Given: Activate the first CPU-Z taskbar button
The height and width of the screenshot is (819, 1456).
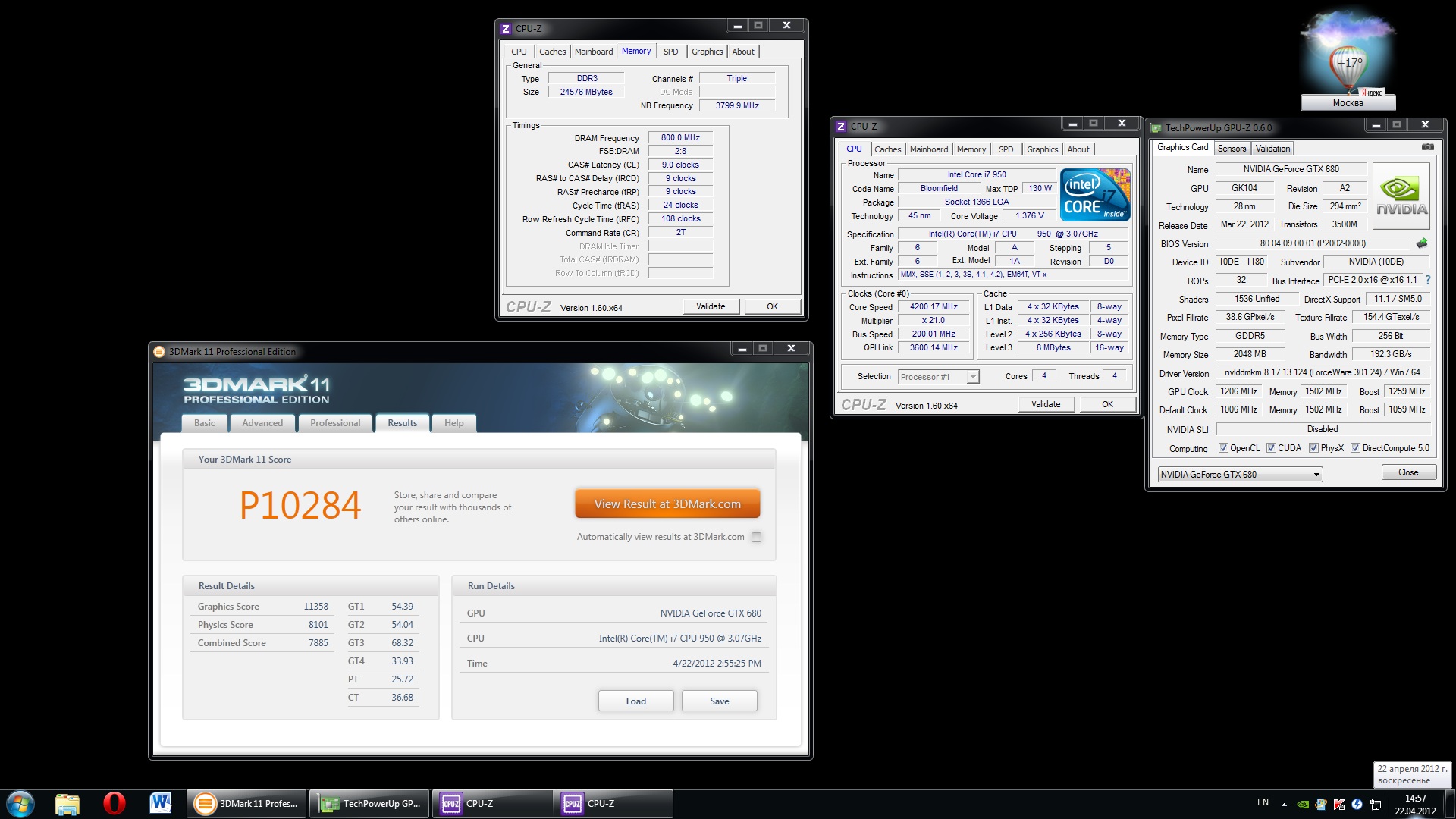Looking at the screenshot, I should [x=492, y=804].
